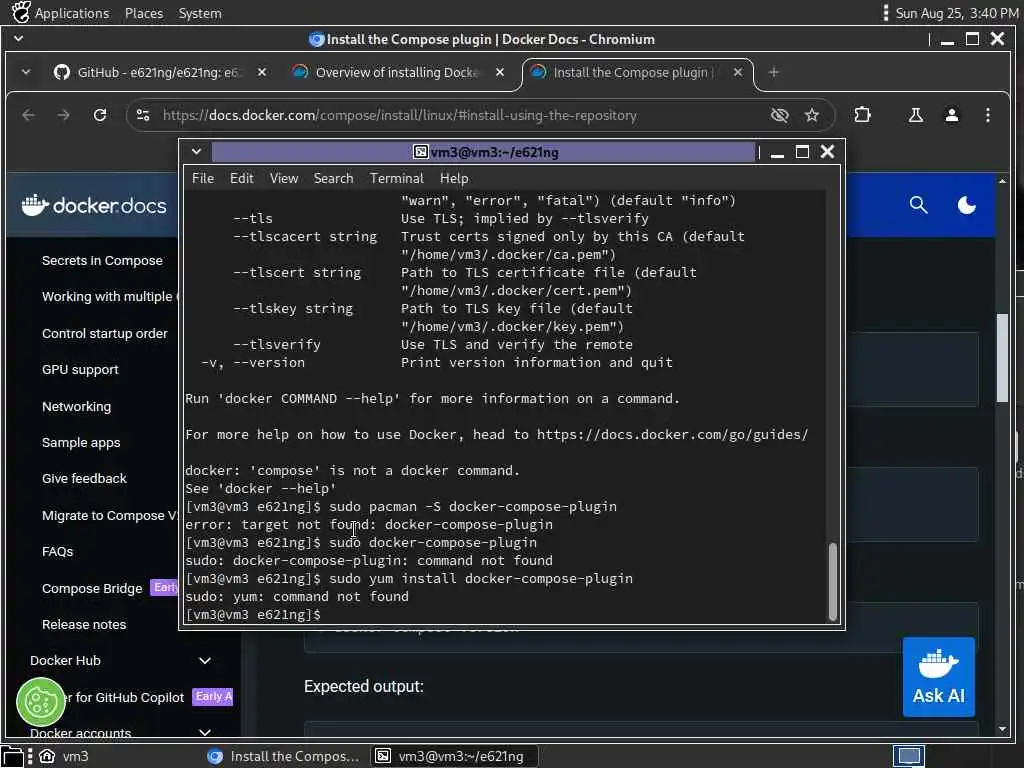The width and height of the screenshot is (1024, 768).
Task: Open Compose Bridge sidebar link
Action: (92, 588)
